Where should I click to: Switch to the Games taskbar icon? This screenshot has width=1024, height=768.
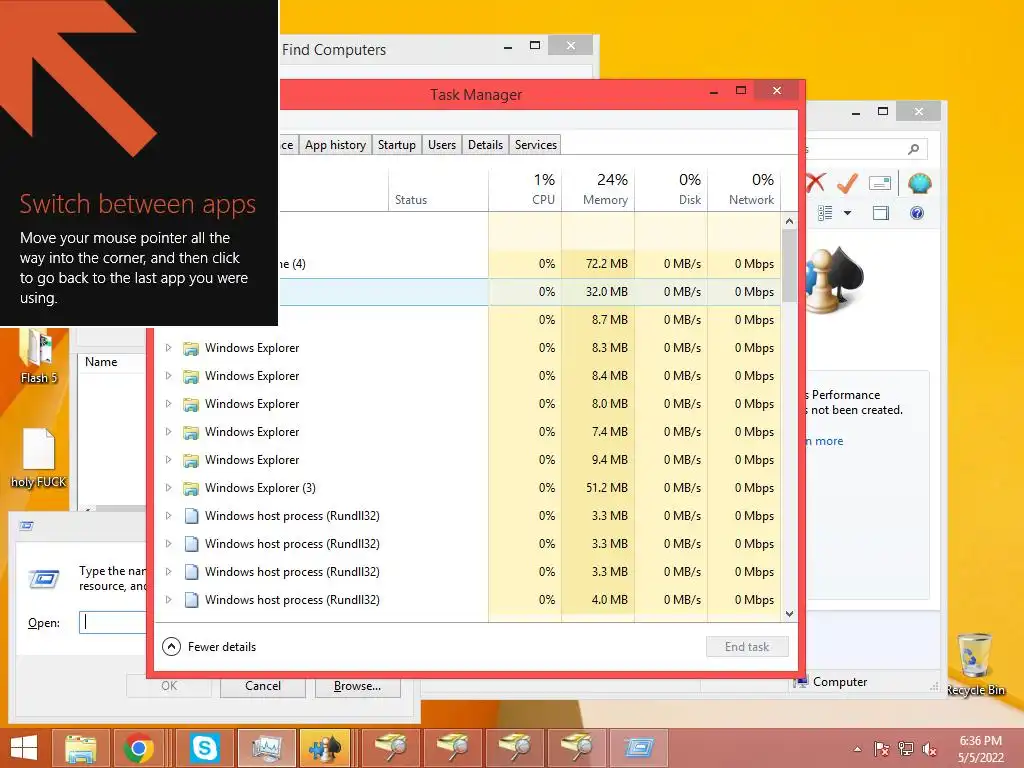[x=325, y=748]
